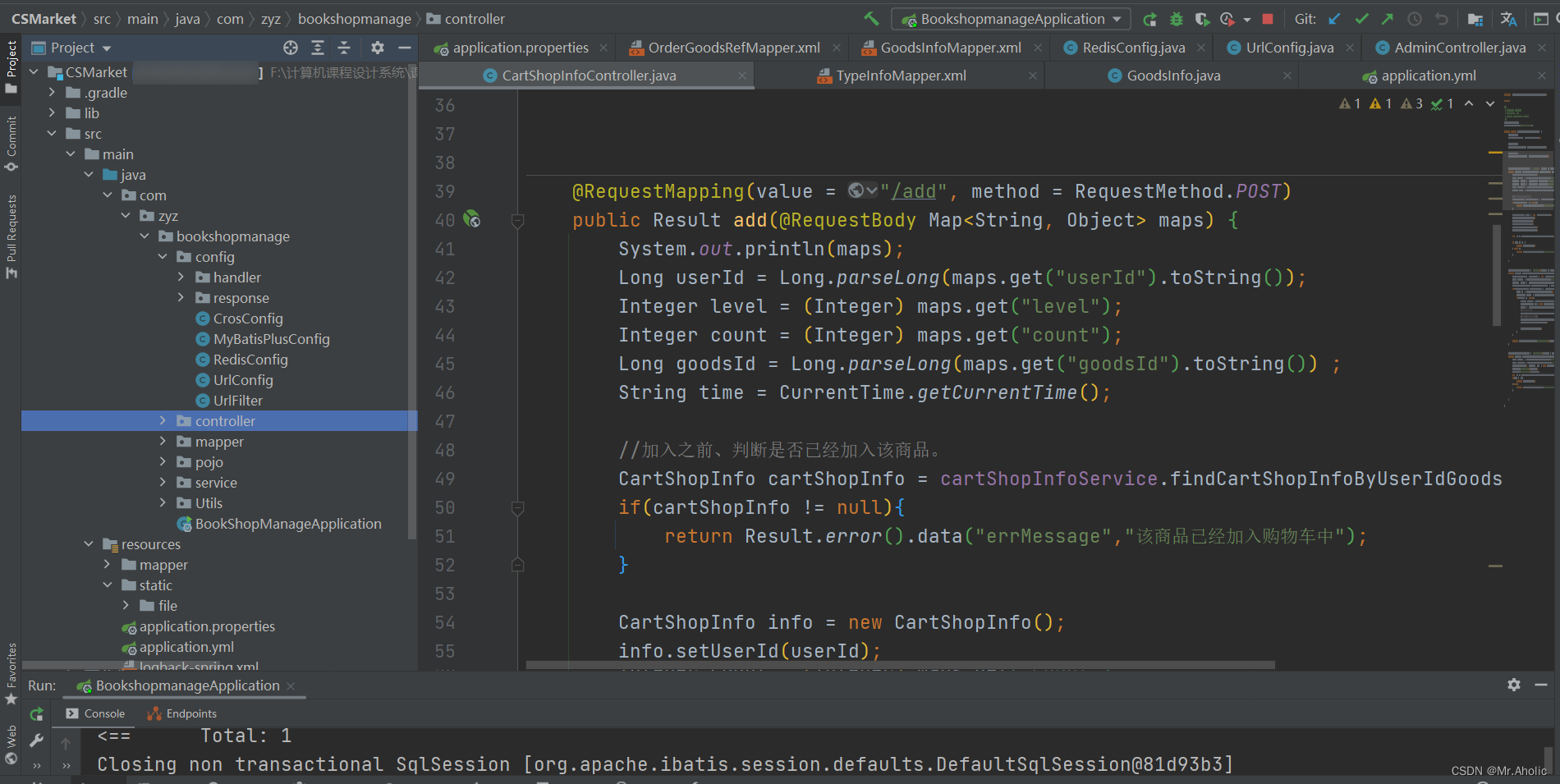This screenshot has height=784, width=1560.
Task: Click Expand All in Project panel
Action: click(x=318, y=48)
